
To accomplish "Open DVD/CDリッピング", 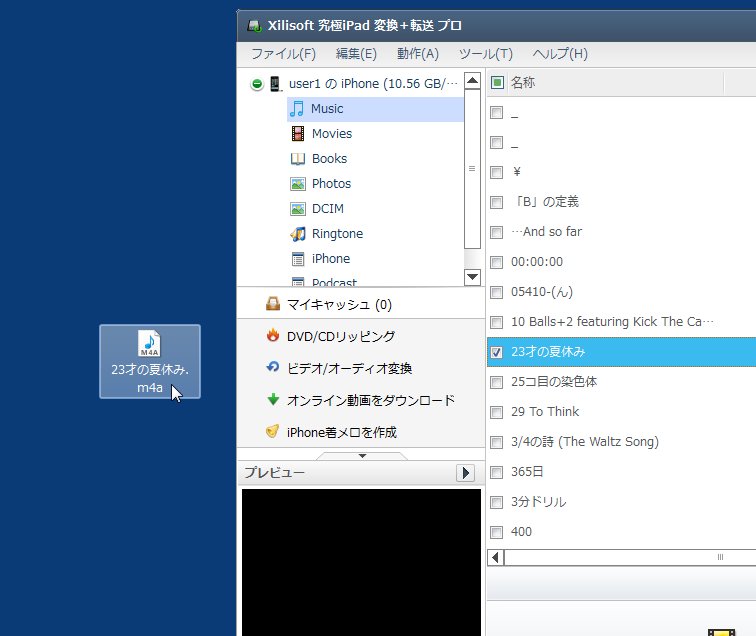I will (341, 337).
